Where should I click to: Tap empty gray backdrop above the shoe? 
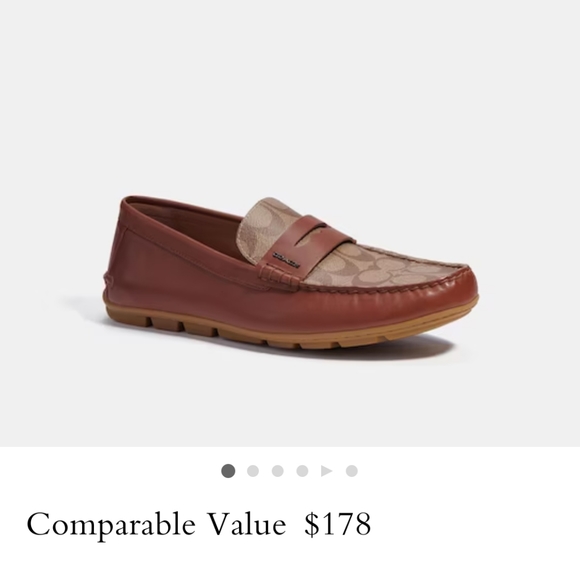pyautogui.click(x=290, y=92)
